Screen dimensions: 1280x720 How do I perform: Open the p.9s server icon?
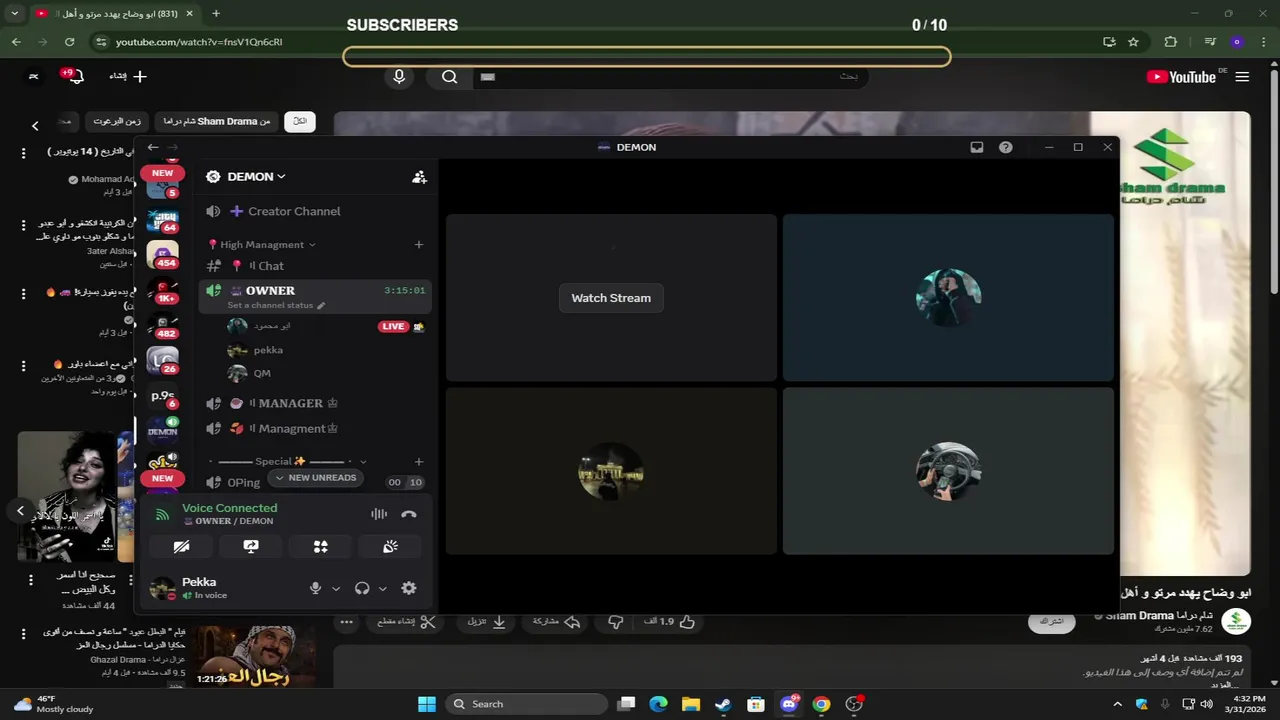163,396
